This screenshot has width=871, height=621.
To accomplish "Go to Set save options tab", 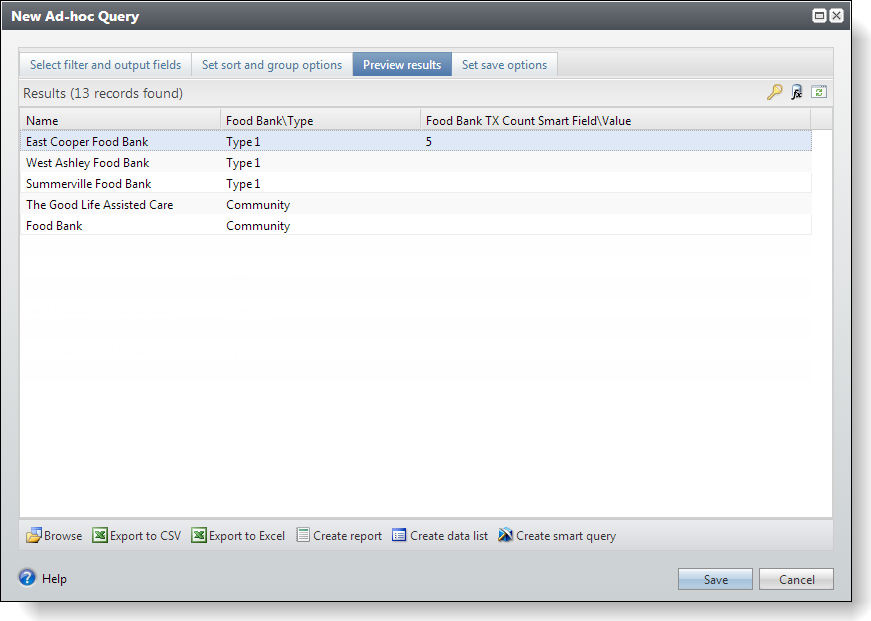I will pyautogui.click(x=504, y=65).
